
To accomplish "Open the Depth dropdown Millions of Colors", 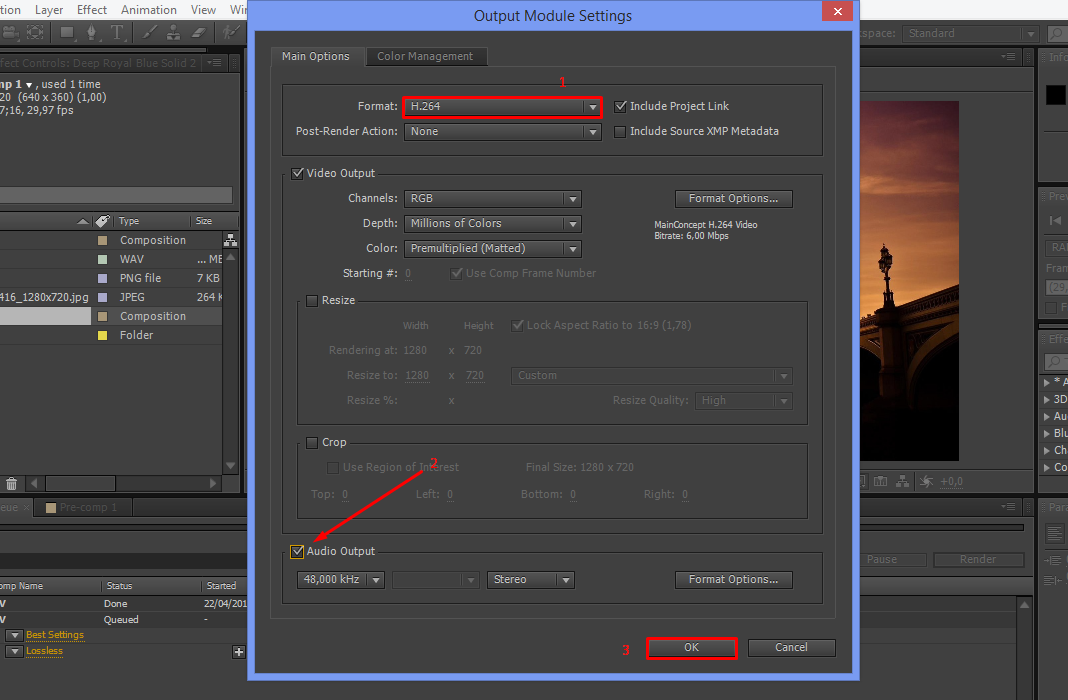I will click(492, 223).
